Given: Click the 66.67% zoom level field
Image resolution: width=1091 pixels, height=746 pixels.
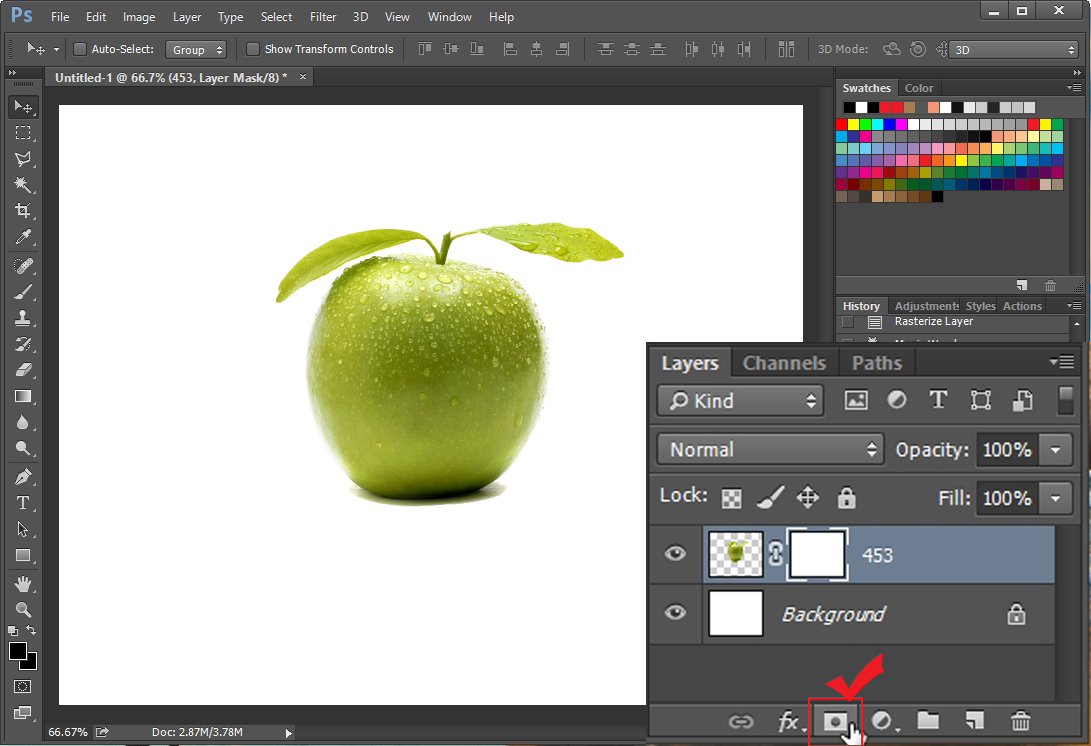Looking at the screenshot, I should [x=67, y=732].
